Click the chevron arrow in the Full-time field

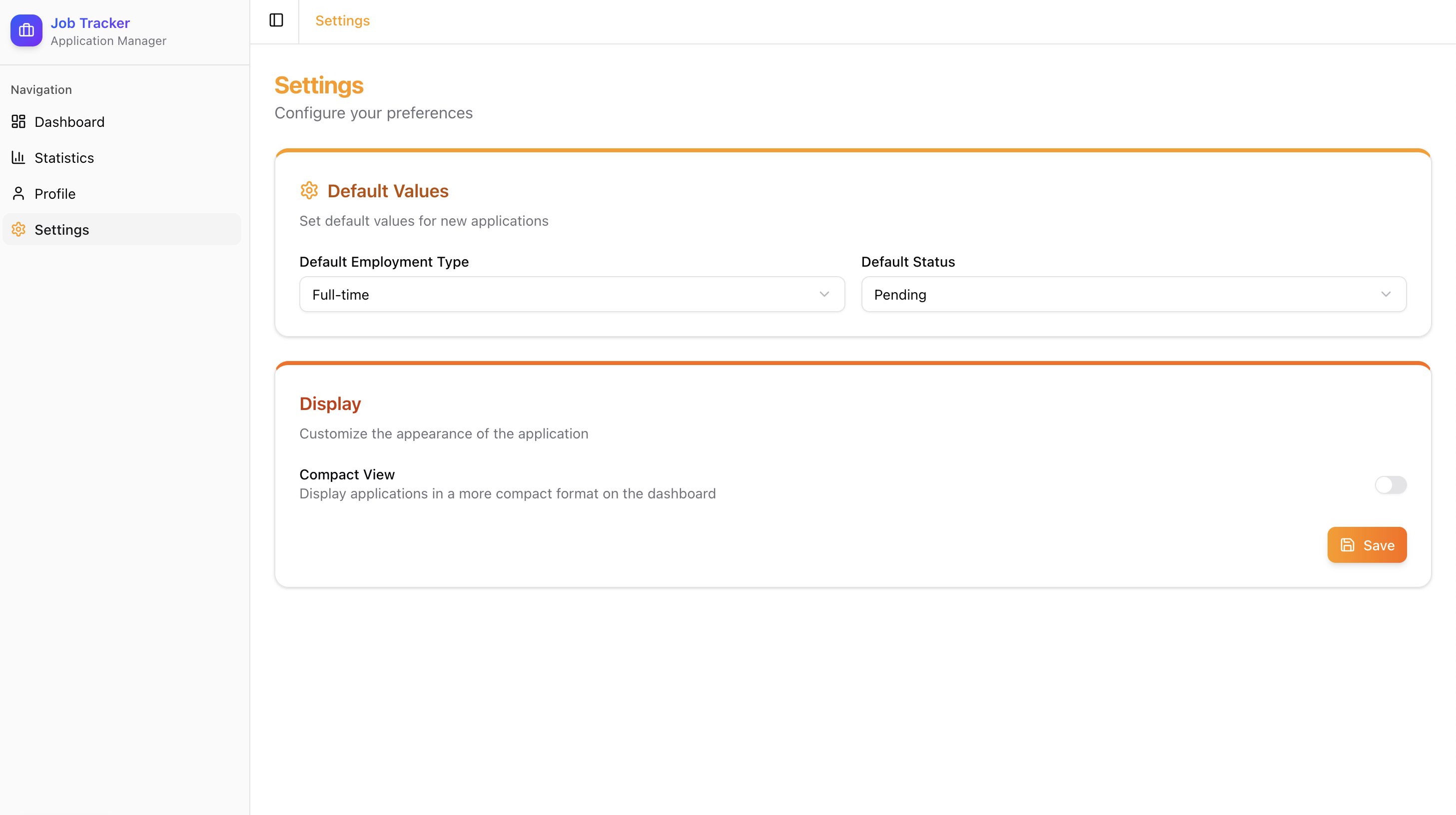(x=824, y=294)
